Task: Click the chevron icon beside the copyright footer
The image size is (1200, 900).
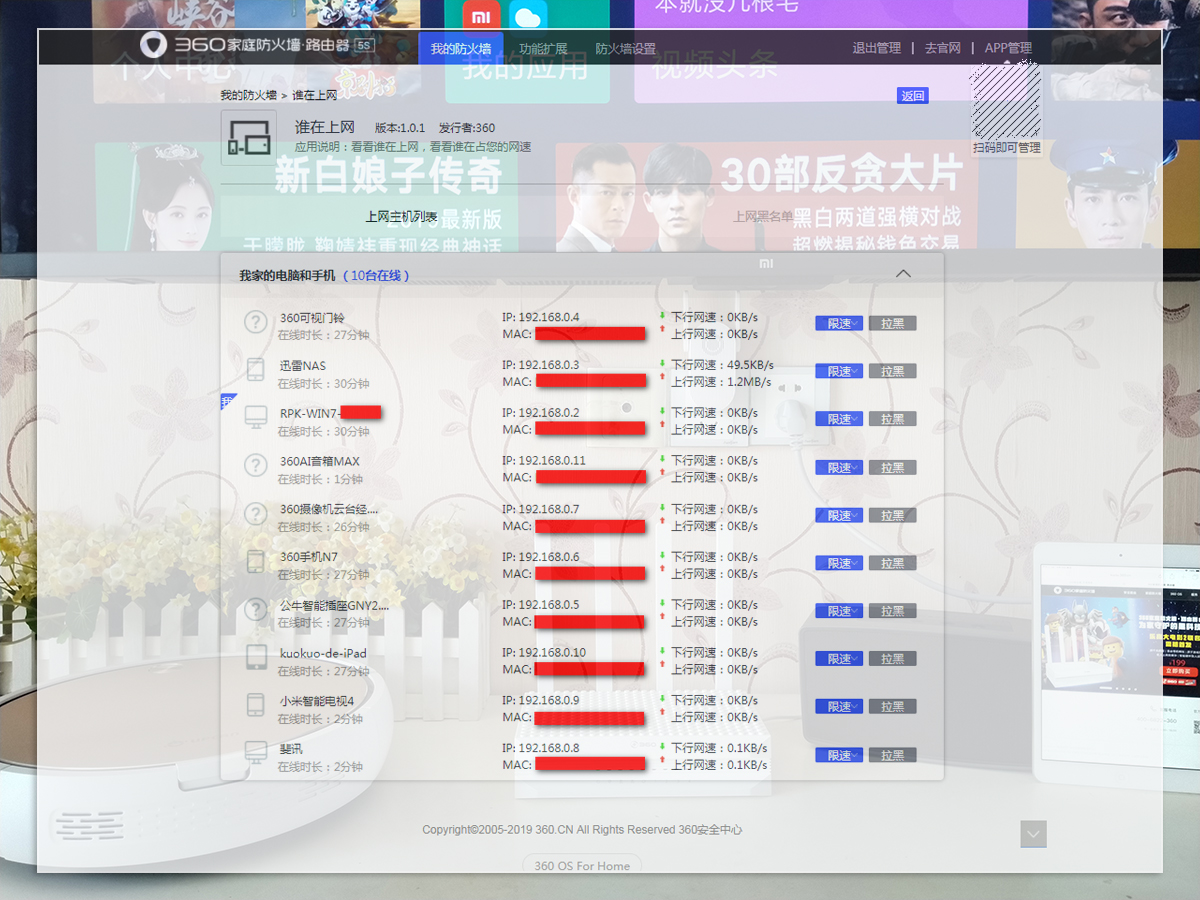Action: pos(1034,834)
